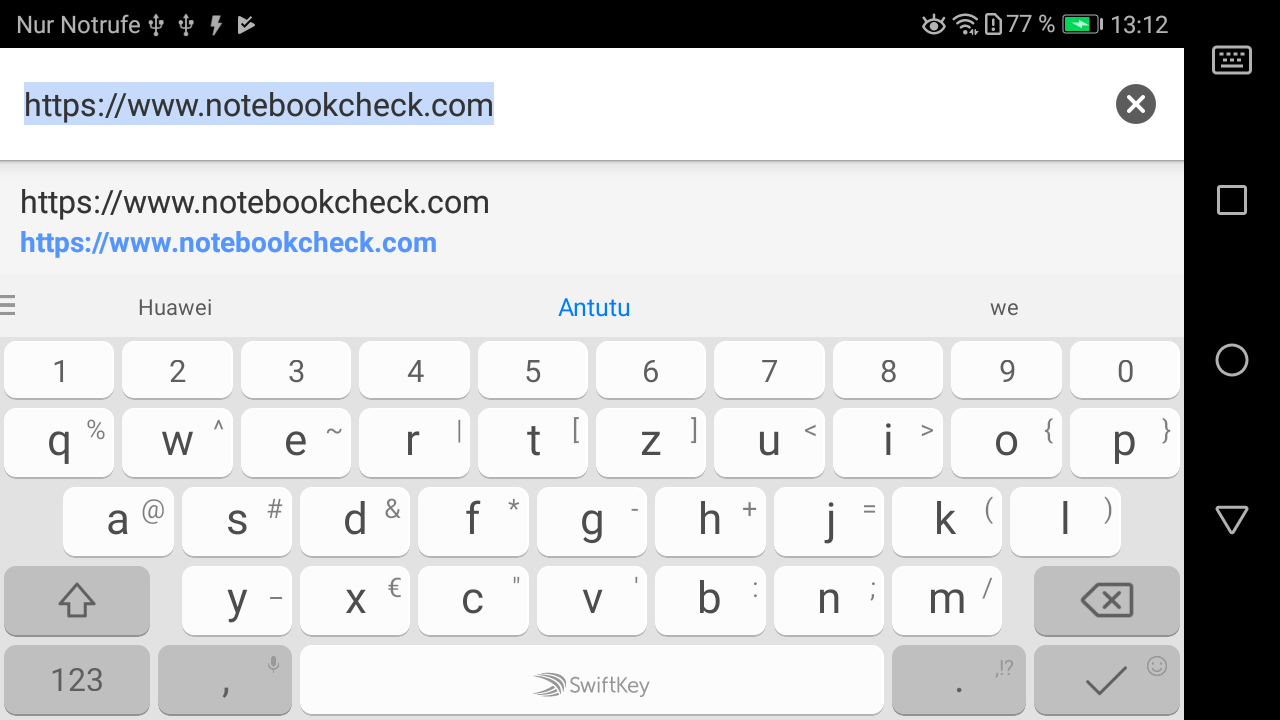Open recent apps with the square icon
The image size is (1280, 720).
1231,200
